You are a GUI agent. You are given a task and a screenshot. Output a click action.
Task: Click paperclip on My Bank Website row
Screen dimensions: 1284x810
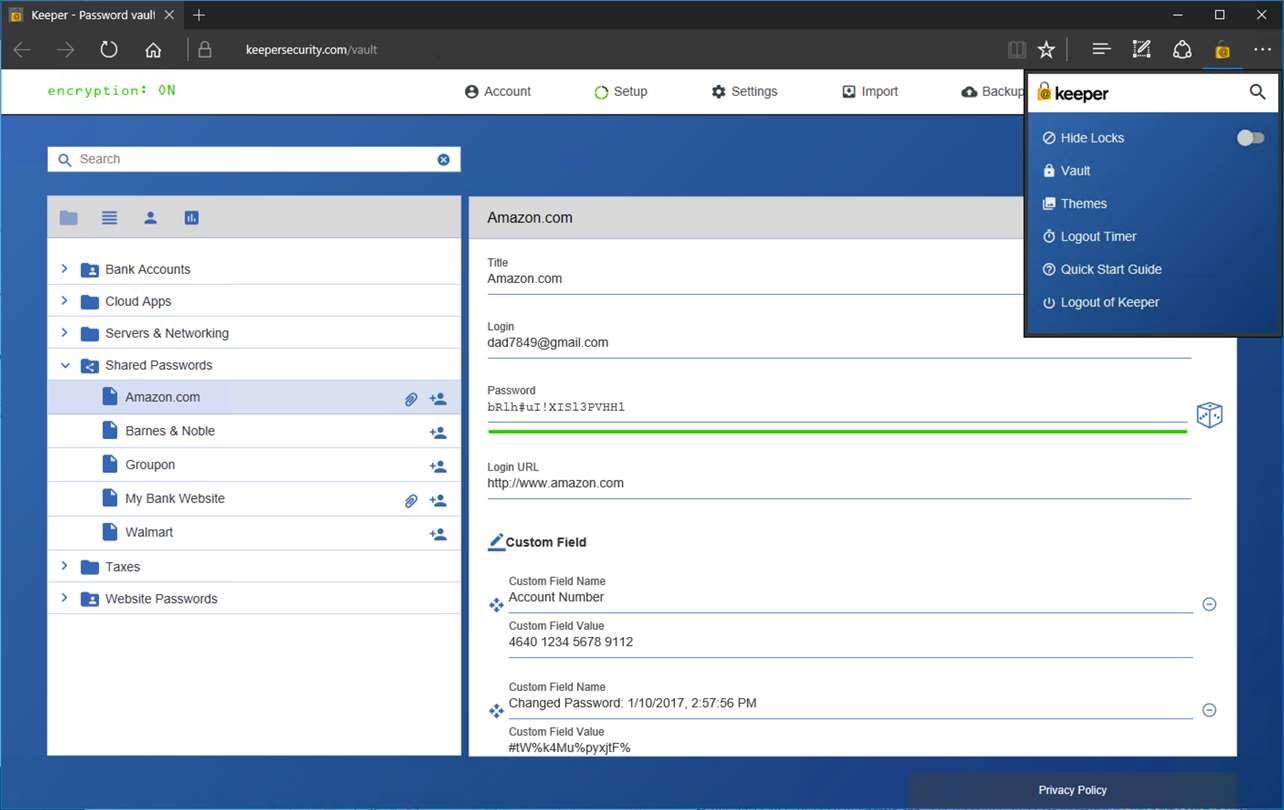pos(411,501)
